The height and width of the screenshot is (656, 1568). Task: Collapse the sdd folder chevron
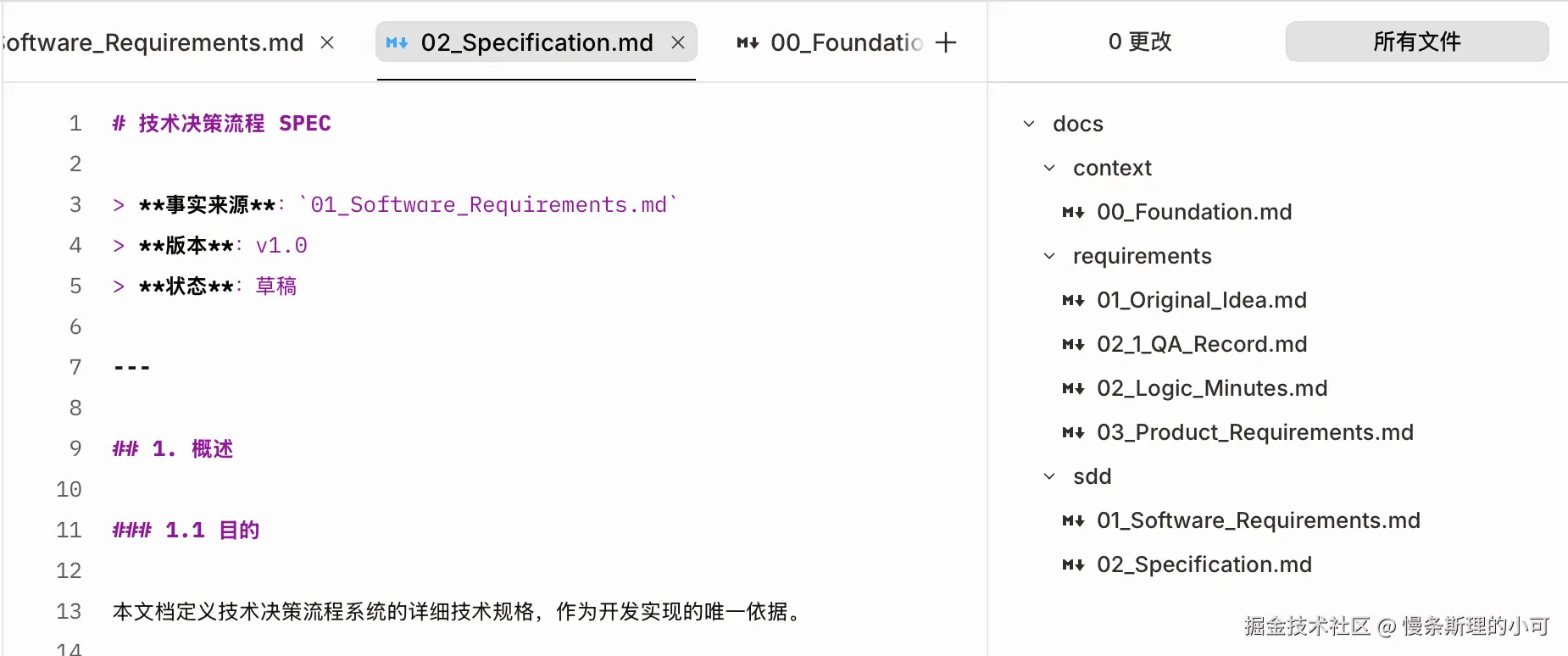1049,476
